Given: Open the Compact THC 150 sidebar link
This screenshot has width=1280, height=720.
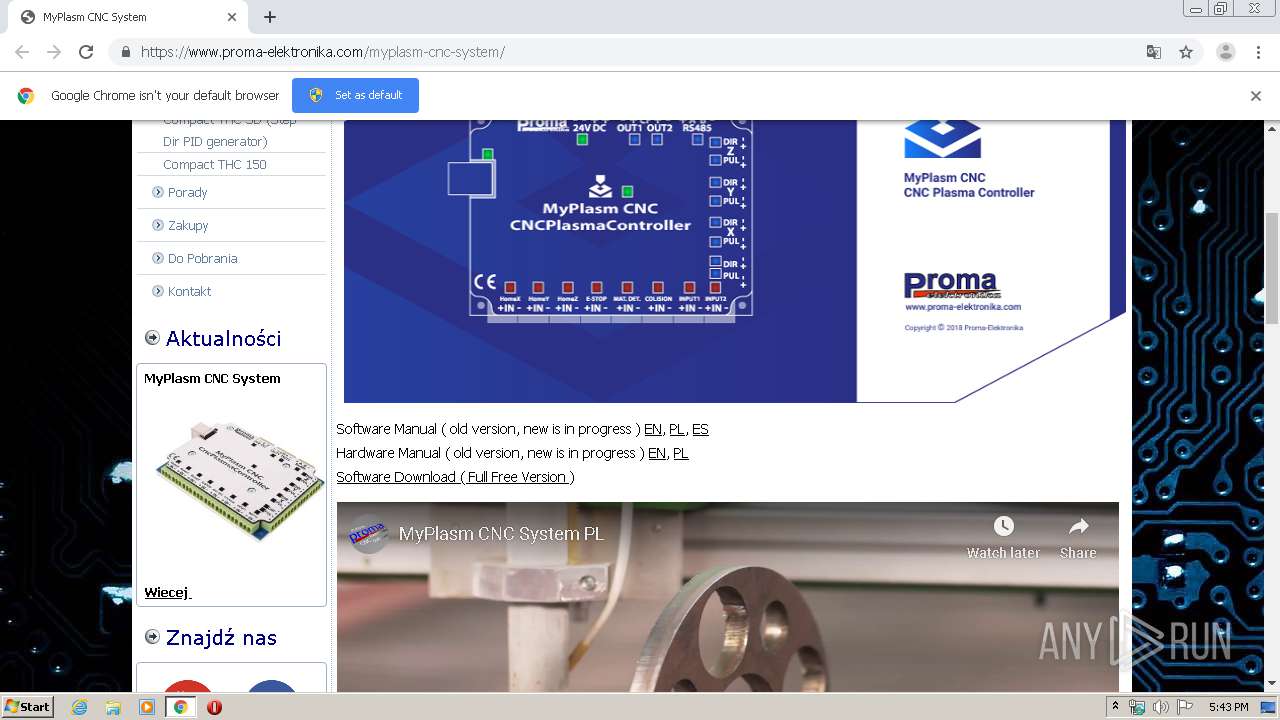Looking at the screenshot, I should [x=215, y=164].
